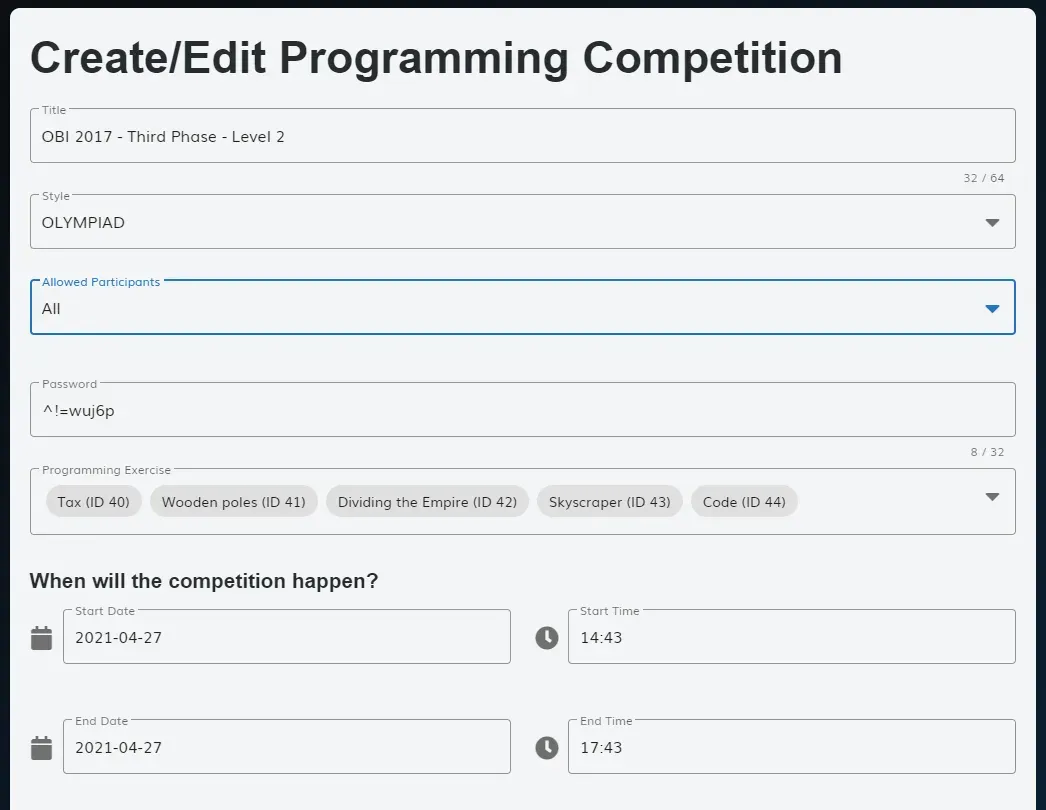Open the Allowed Participants dropdown arrow
This screenshot has width=1046, height=810.
point(992,308)
